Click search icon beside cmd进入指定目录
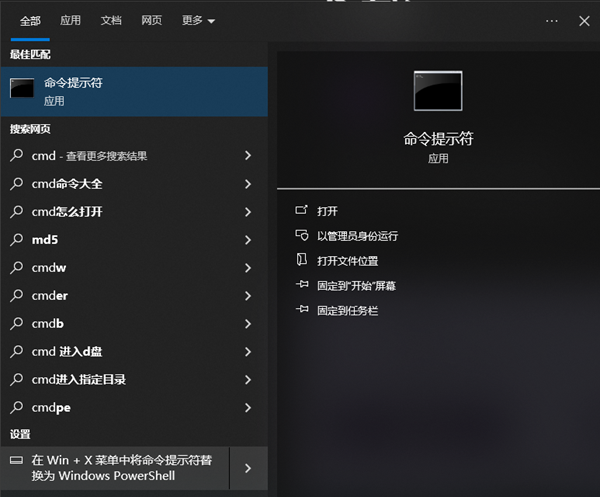The image size is (600, 497). (16, 379)
